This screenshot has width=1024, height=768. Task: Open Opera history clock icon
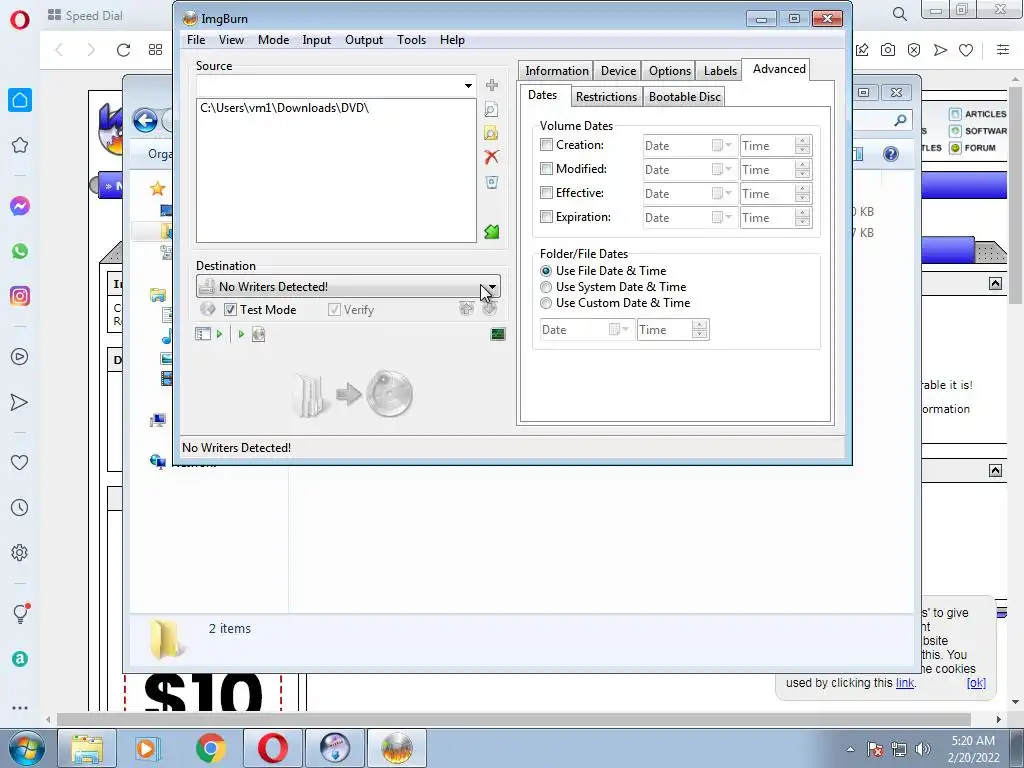(x=20, y=507)
